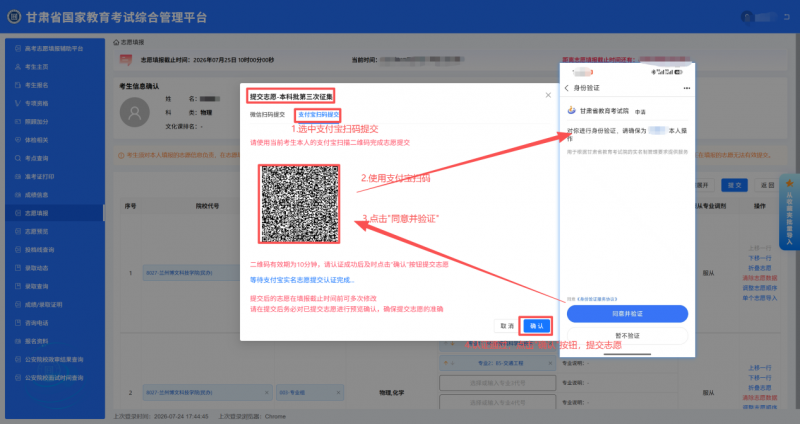
Task: Click 取消 in the submit dialog
Action: tap(507, 326)
